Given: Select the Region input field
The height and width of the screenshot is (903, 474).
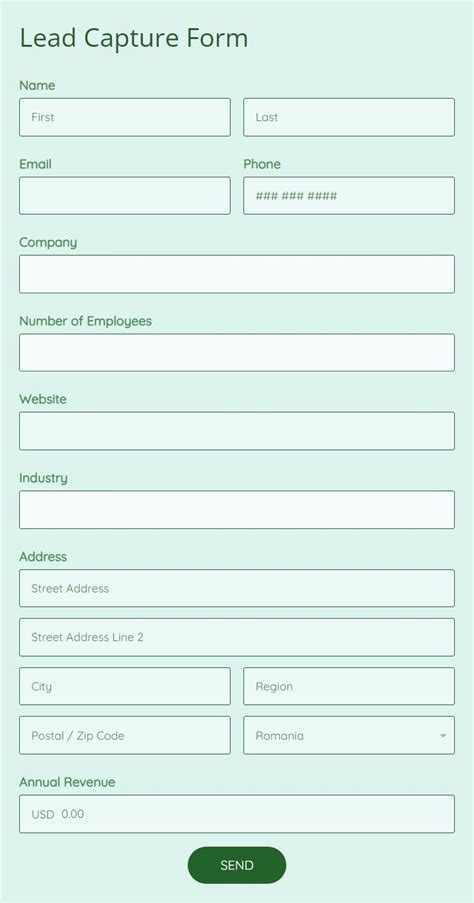Looking at the screenshot, I should [348, 686].
